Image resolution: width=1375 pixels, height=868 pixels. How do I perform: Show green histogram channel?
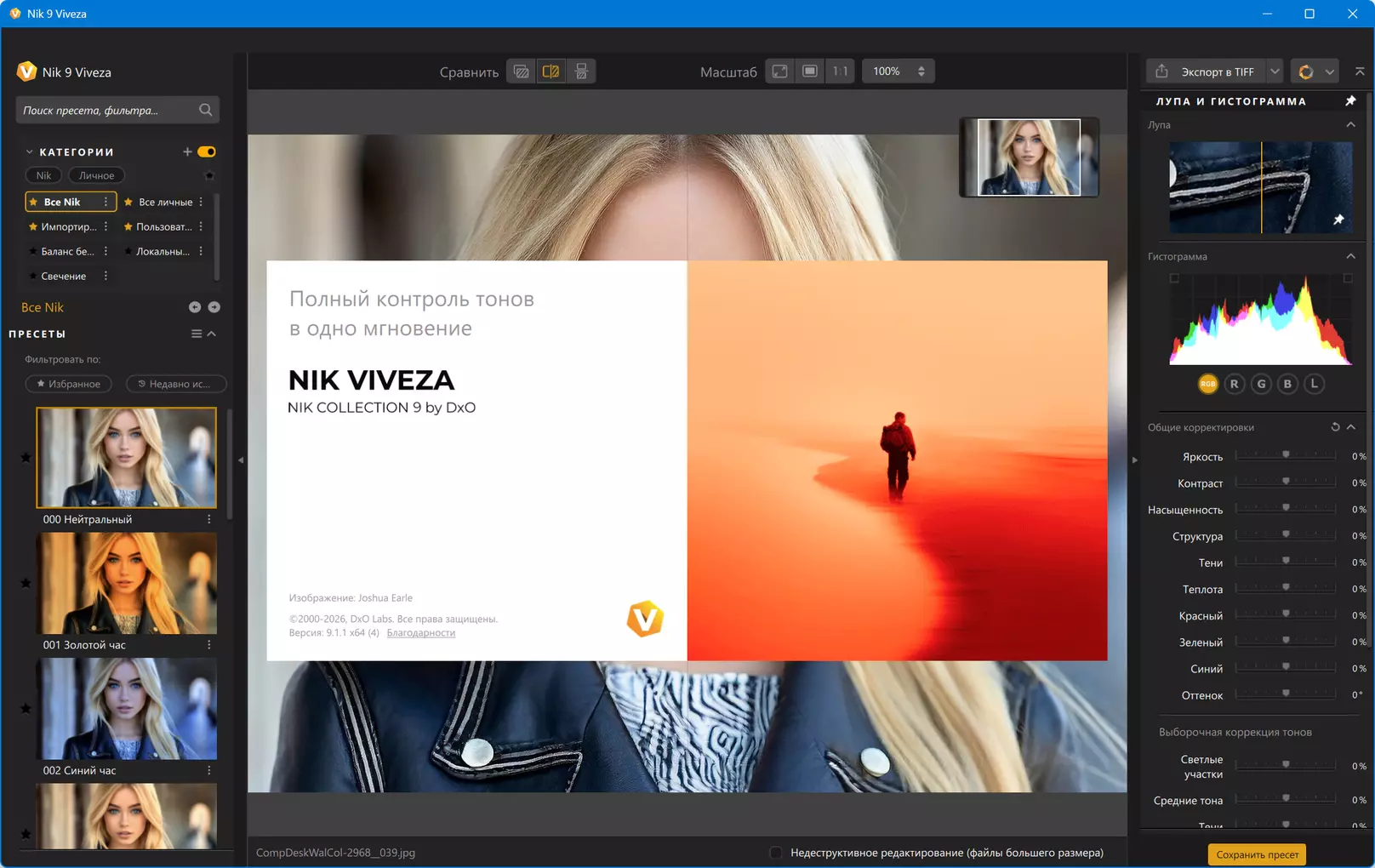[x=1262, y=384]
